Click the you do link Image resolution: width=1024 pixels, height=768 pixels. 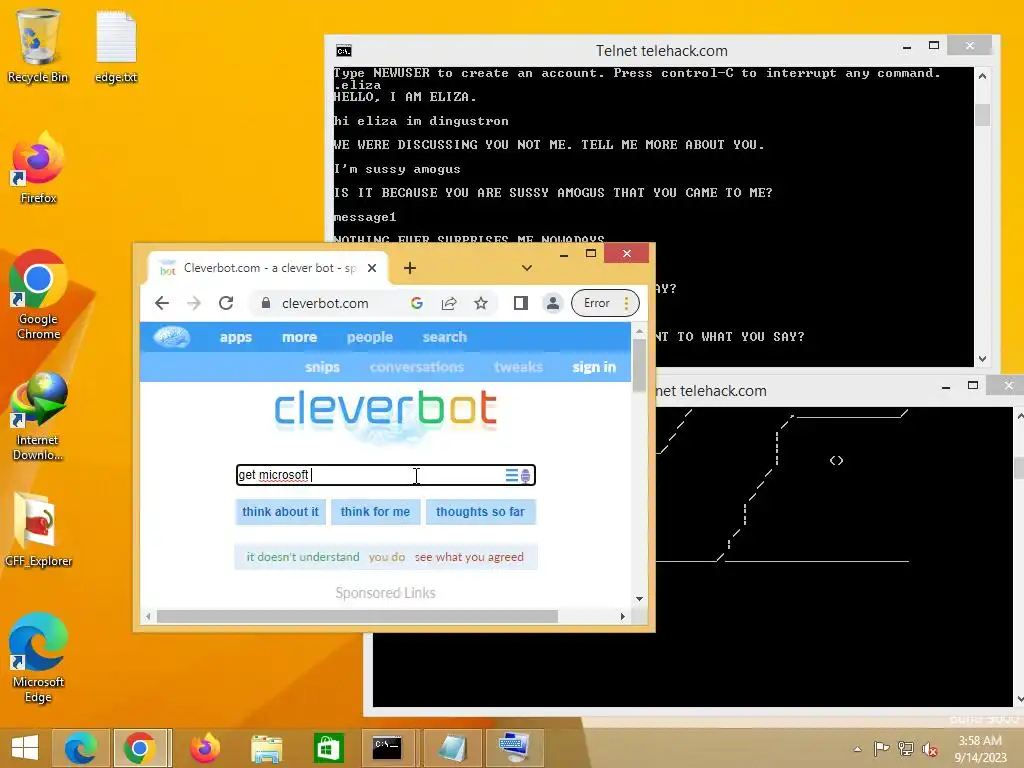(x=387, y=557)
